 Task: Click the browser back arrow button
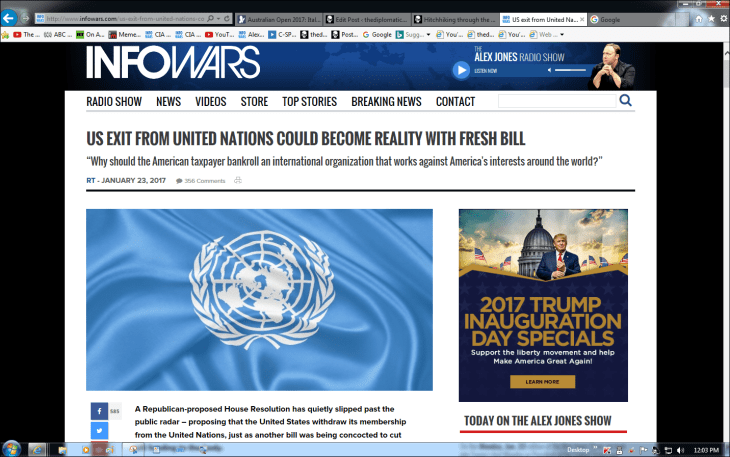pyautogui.click(x=9, y=19)
